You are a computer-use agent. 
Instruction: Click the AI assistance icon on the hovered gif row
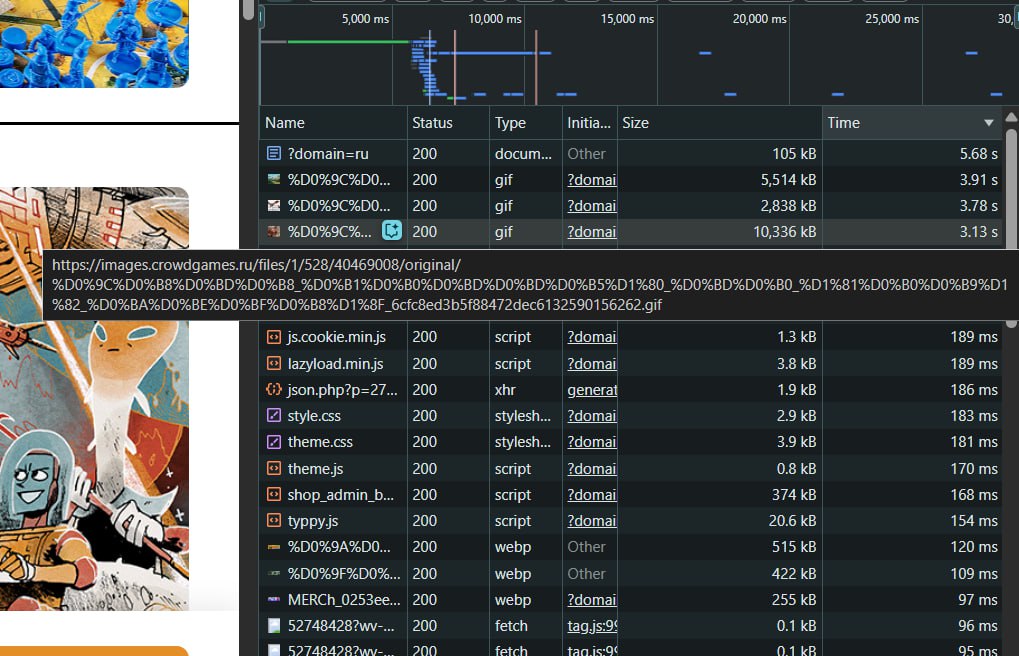click(392, 231)
